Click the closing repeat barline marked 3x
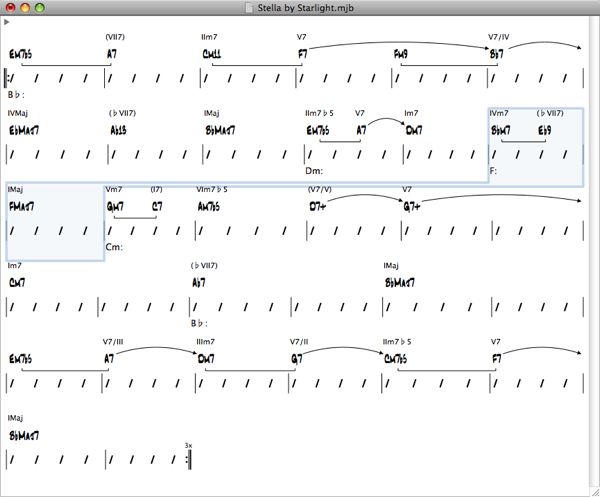 (187, 459)
